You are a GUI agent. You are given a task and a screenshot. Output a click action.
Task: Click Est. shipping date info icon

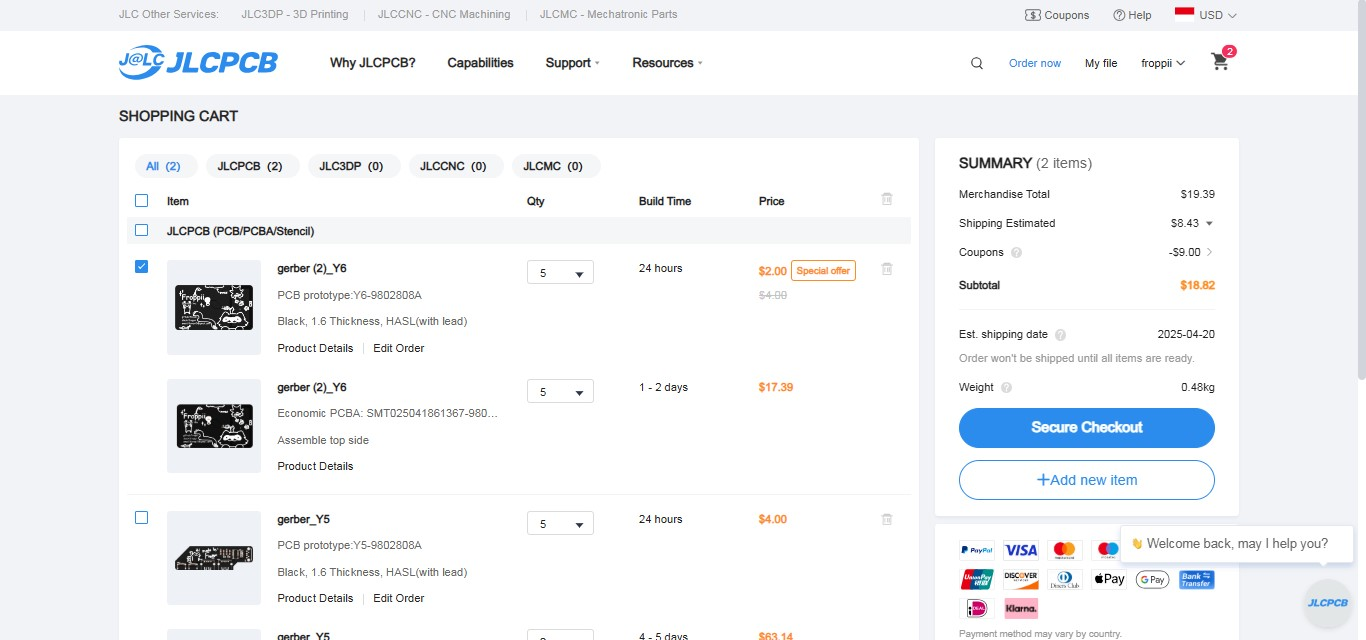(x=1060, y=335)
